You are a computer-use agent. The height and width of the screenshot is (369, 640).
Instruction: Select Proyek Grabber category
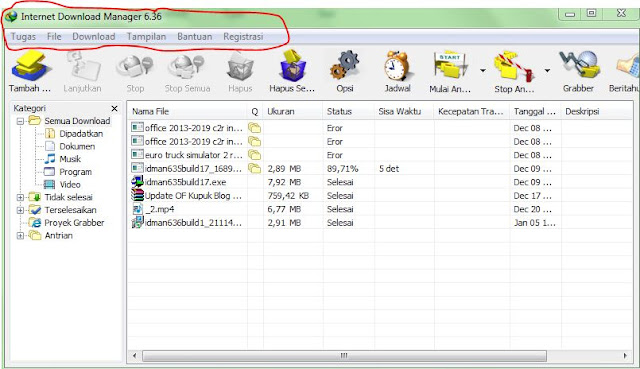click(74, 223)
